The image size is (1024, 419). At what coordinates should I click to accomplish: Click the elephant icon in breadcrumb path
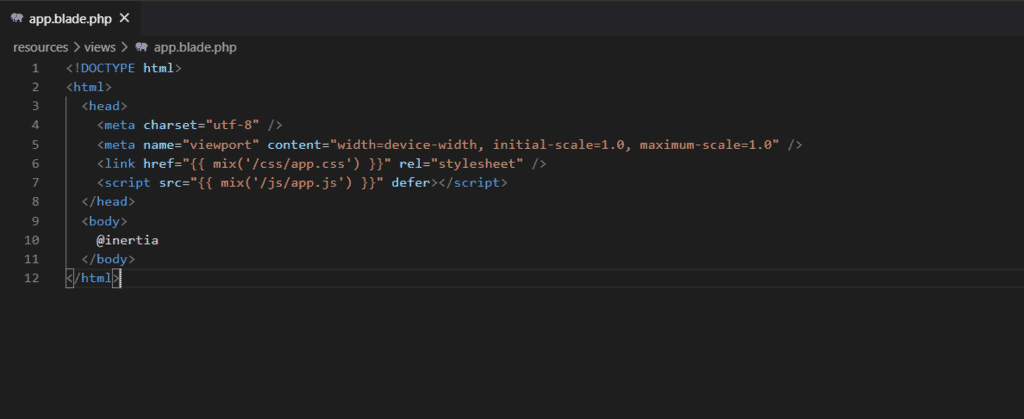[x=141, y=47]
